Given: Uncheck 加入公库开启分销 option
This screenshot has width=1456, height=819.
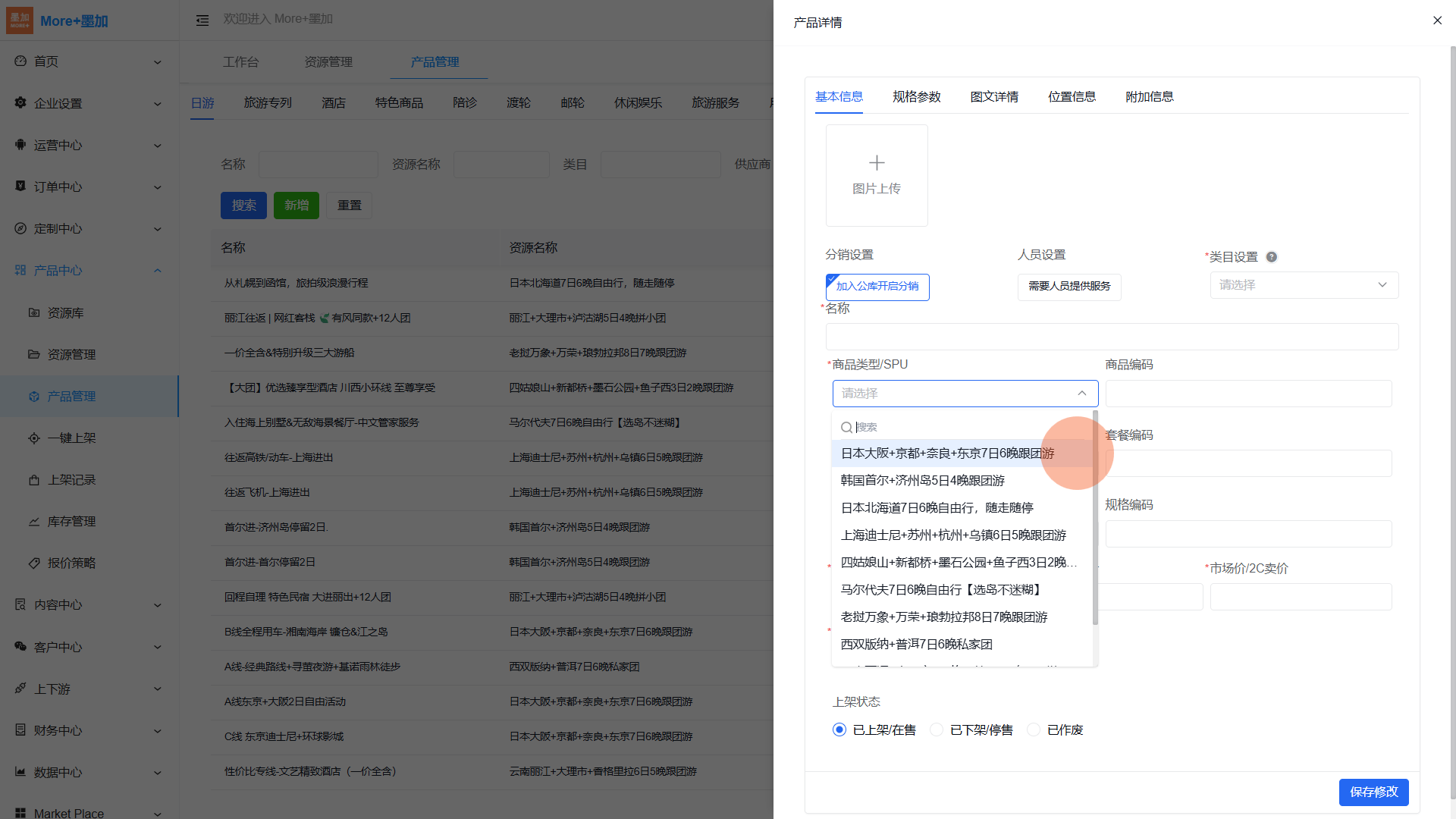Looking at the screenshot, I should 877,287.
